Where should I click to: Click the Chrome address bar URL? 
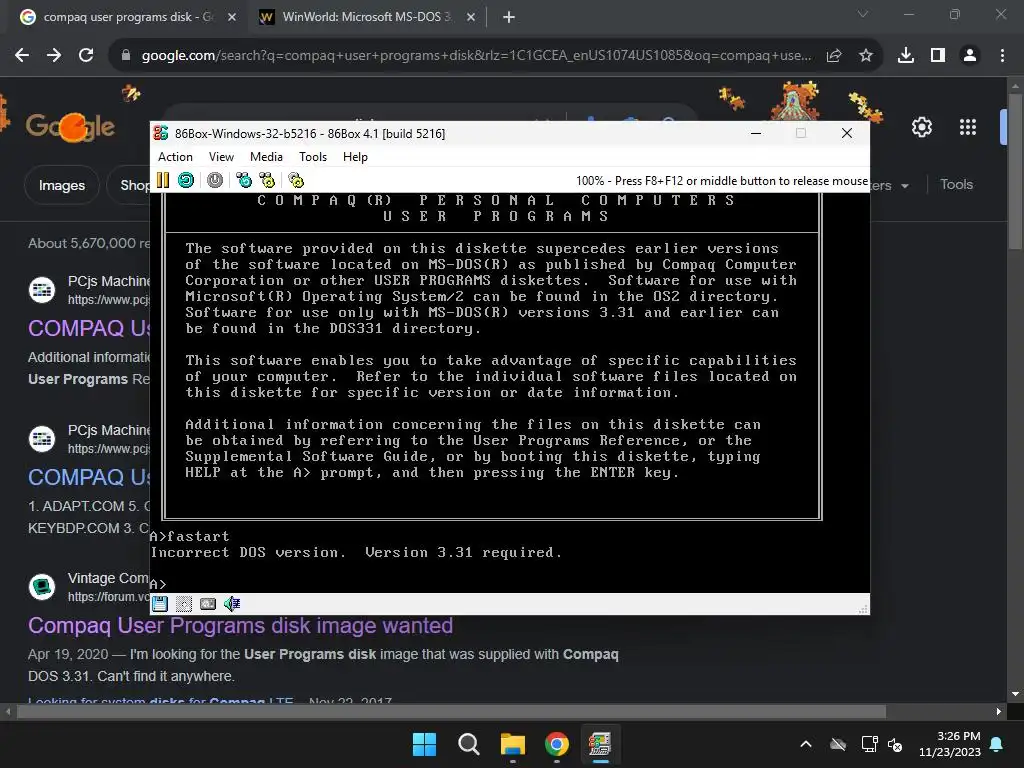pos(477,56)
